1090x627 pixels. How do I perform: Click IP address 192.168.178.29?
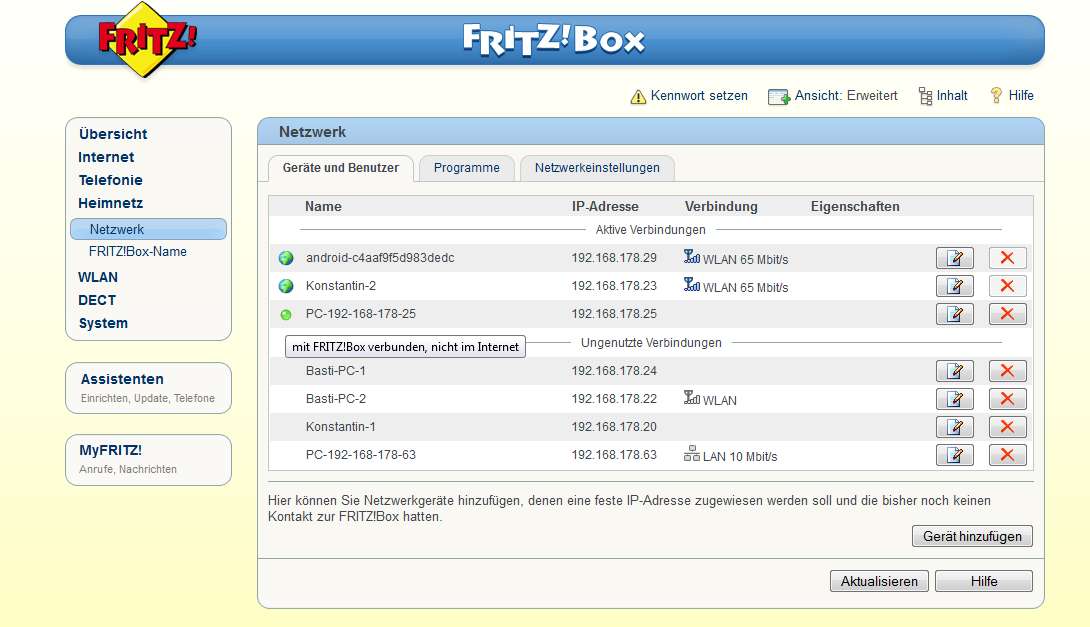[x=614, y=258]
